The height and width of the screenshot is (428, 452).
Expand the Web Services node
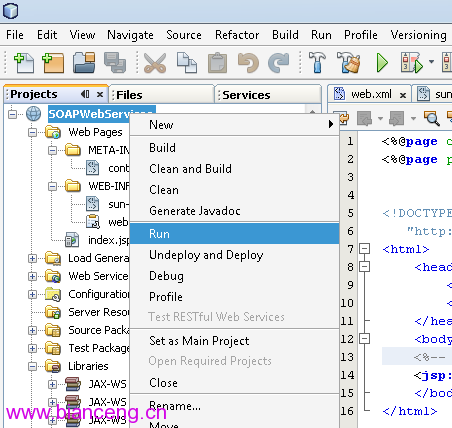32,276
